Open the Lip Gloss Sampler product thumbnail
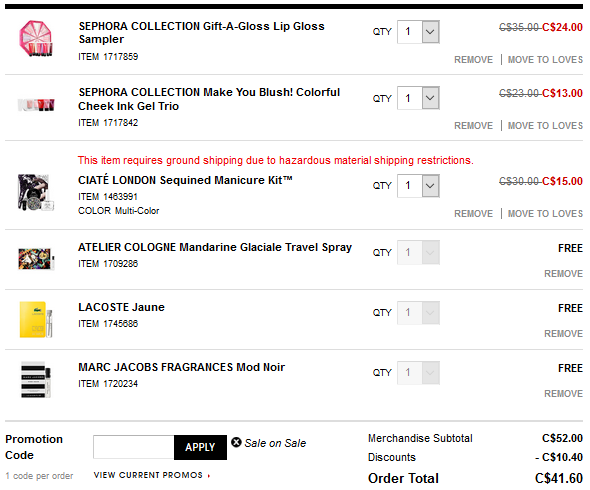This screenshot has height=490, width=590. point(36,39)
